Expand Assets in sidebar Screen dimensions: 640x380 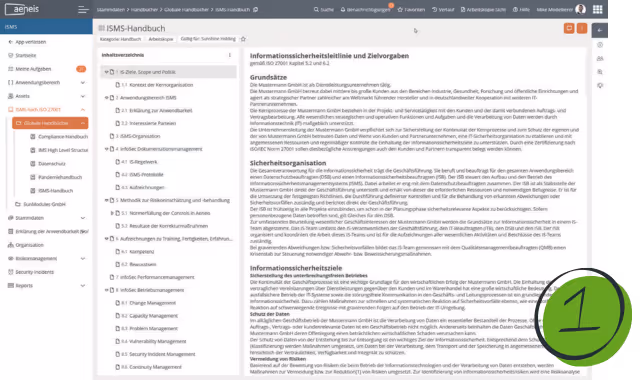pos(83,96)
